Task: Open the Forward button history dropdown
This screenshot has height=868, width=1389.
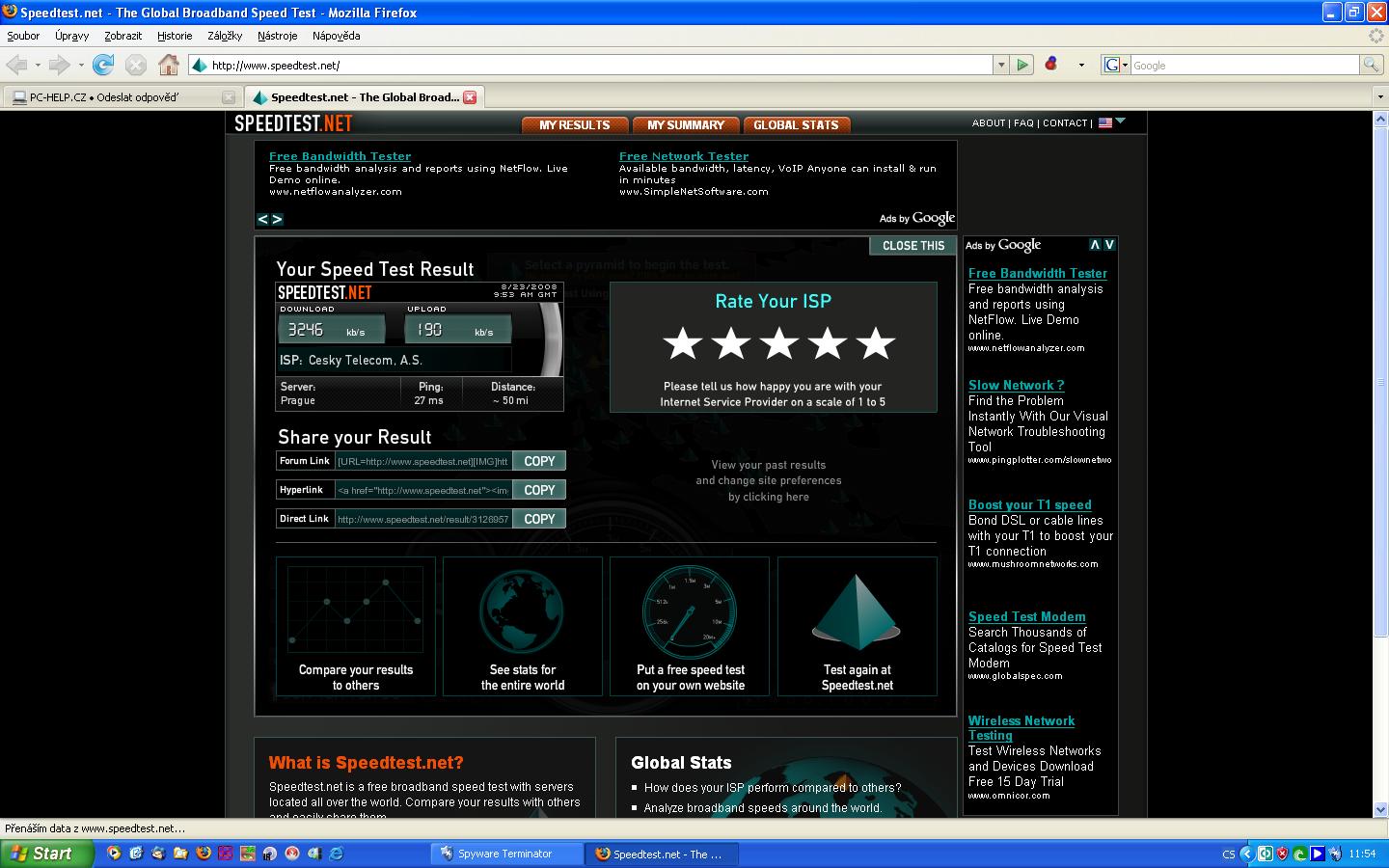Action: tap(81, 66)
